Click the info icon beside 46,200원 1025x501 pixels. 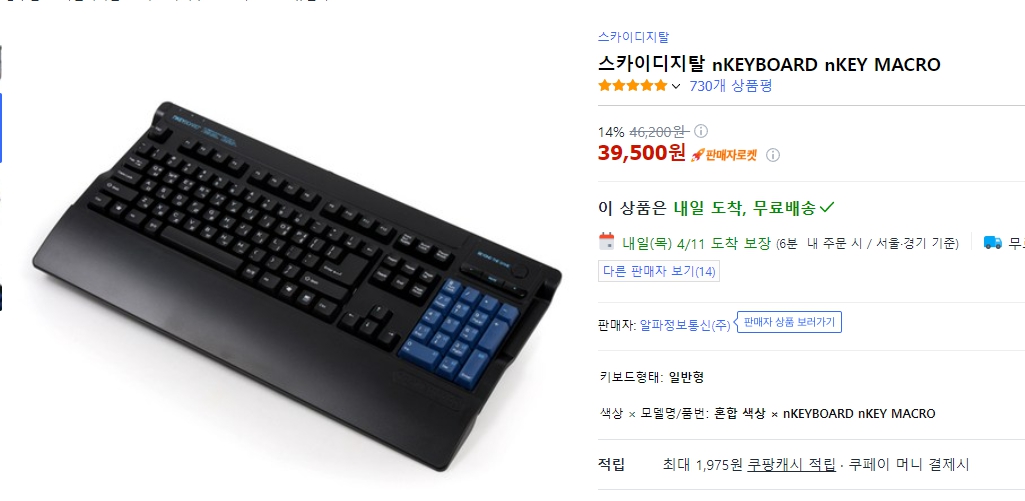tap(699, 131)
